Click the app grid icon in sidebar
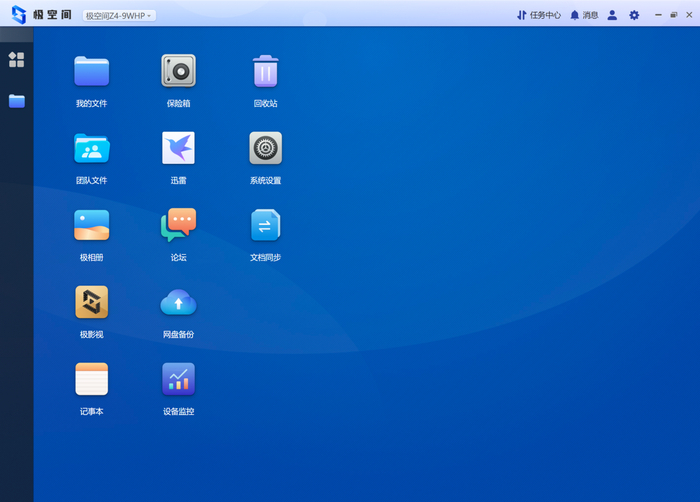Image resolution: width=700 pixels, height=502 pixels. [x=16, y=60]
